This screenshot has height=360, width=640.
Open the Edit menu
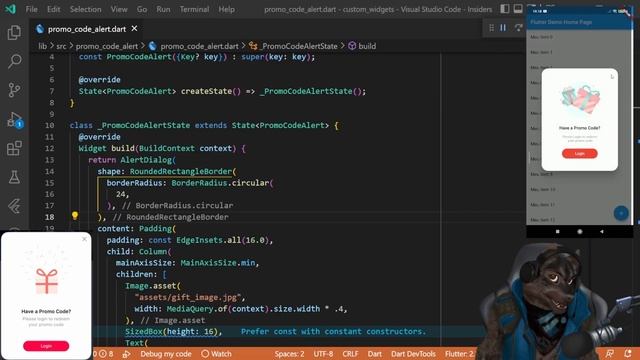coord(53,9)
